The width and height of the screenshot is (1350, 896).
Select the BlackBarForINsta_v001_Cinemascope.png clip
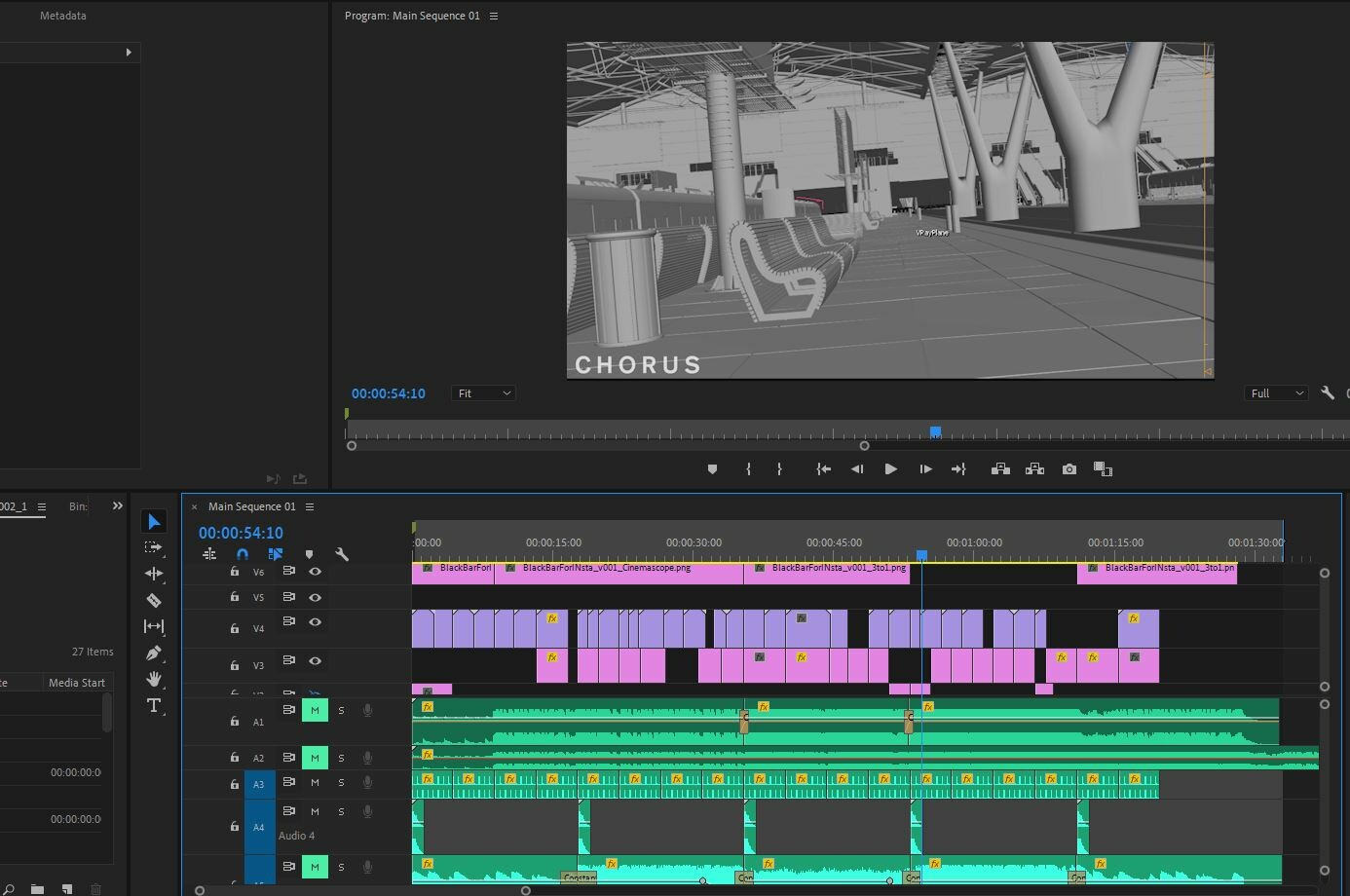click(x=619, y=573)
